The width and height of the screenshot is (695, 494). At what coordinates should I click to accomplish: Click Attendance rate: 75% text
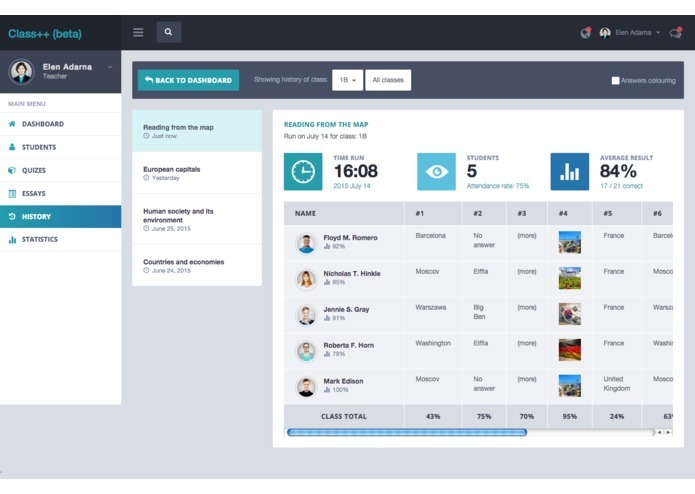click(498, 186)
